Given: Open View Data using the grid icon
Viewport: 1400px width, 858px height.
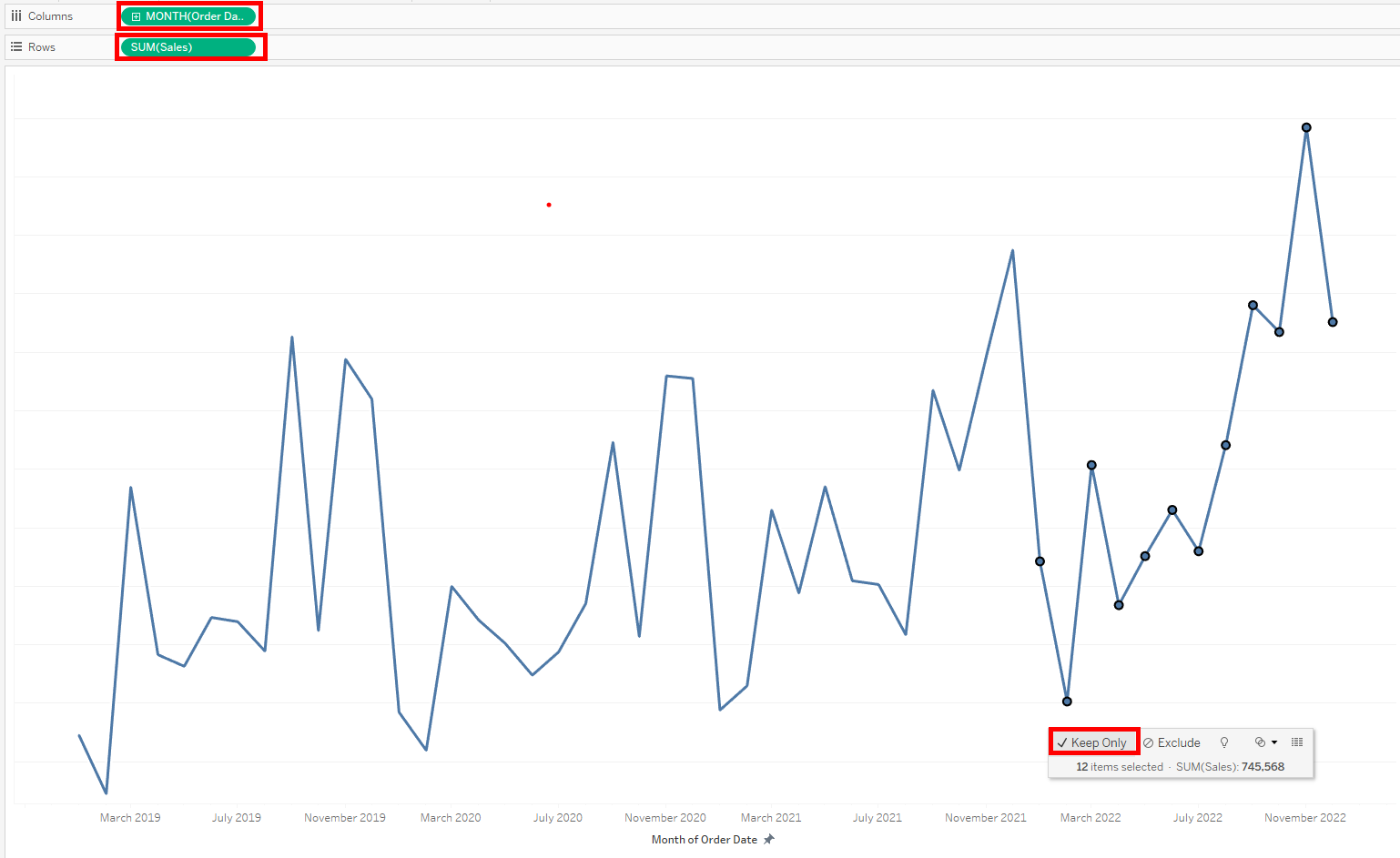Looking at the screenshot, I should [x=1296, y=742].
